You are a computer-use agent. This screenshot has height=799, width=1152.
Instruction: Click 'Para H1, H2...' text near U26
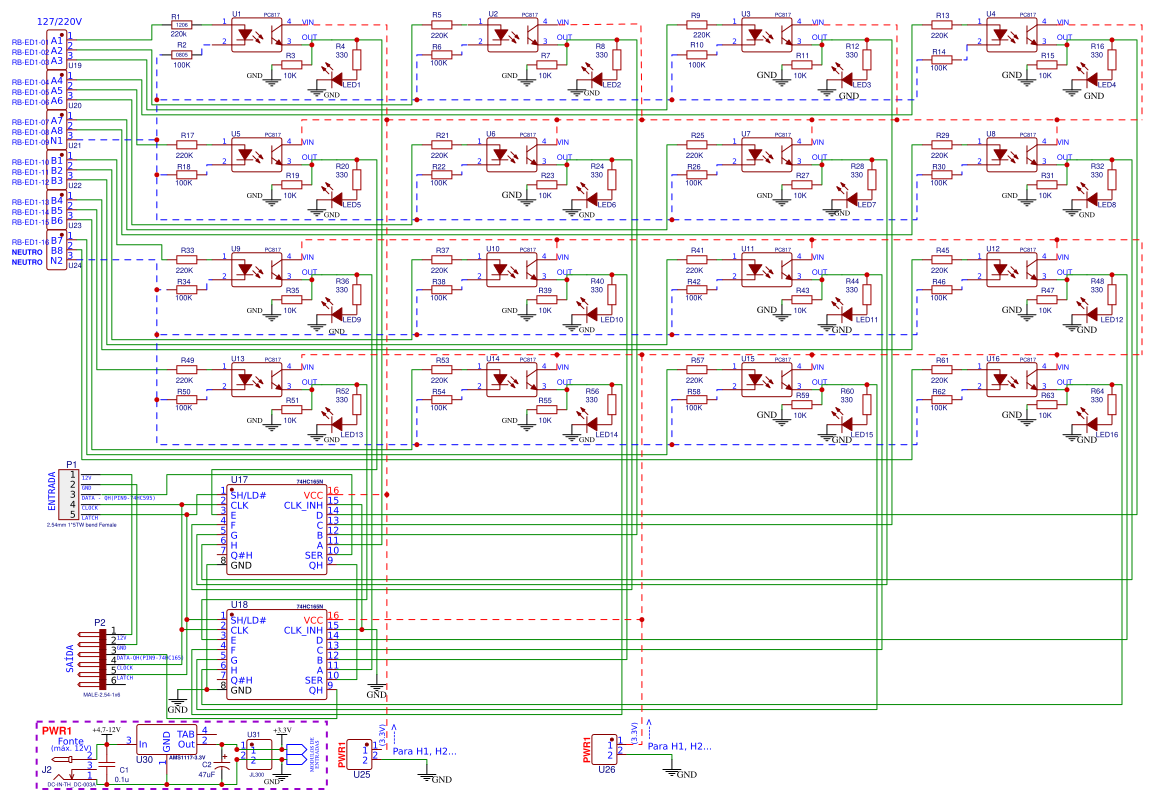click(x=679, y=745)
